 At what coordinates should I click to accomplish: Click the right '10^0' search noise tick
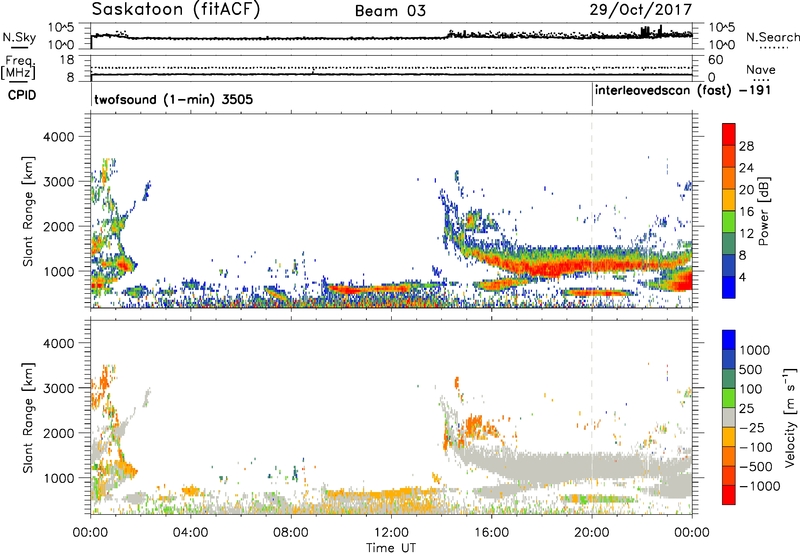coord(722,45)
